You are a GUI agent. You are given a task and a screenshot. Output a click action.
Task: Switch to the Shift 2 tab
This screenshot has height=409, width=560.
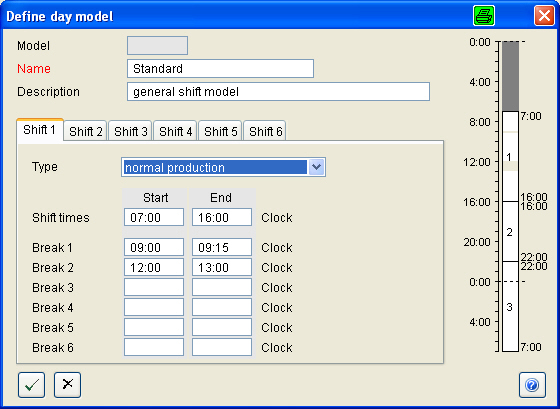point(86,131)
